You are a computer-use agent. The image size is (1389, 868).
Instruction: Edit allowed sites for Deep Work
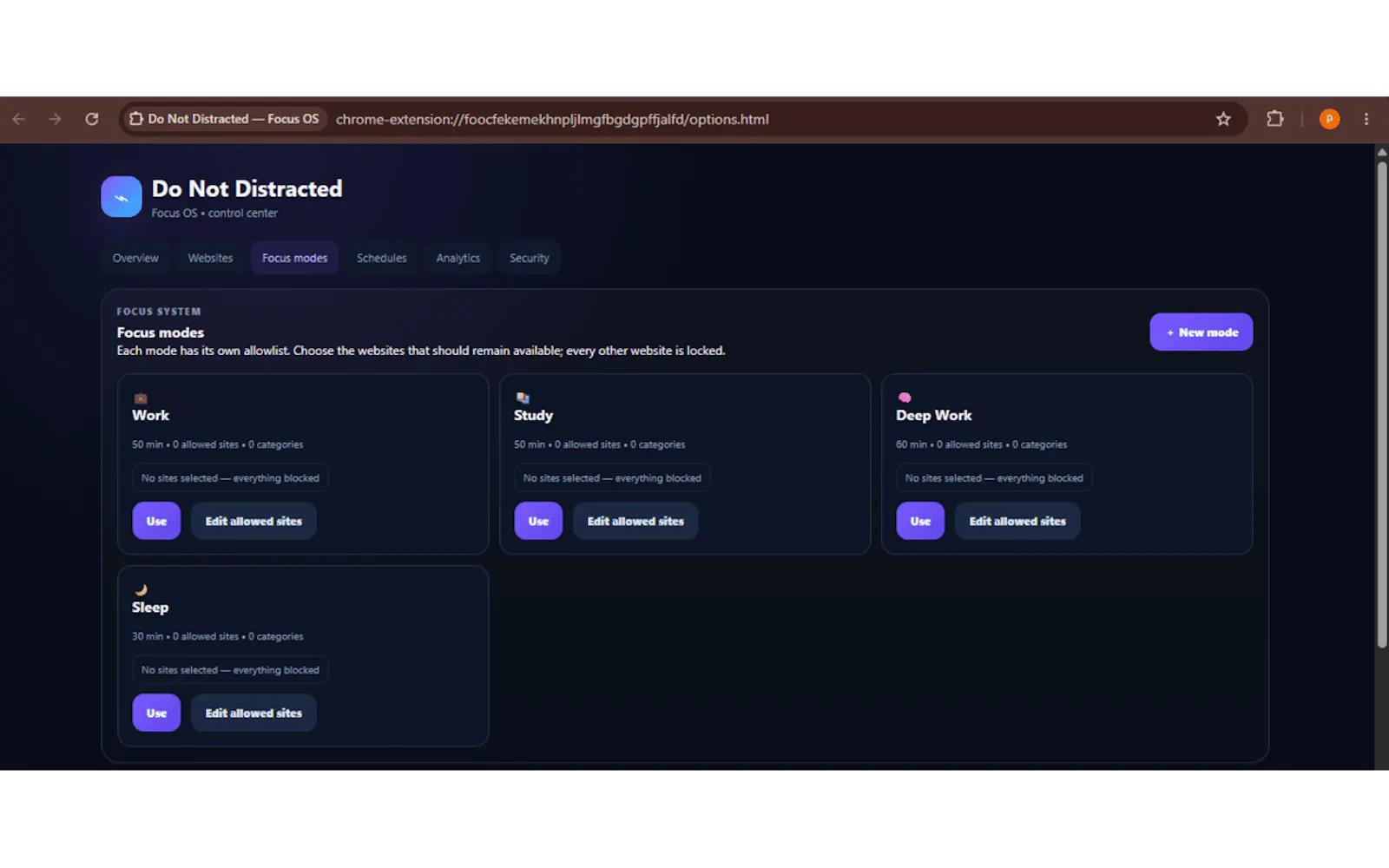(1017, 521)
